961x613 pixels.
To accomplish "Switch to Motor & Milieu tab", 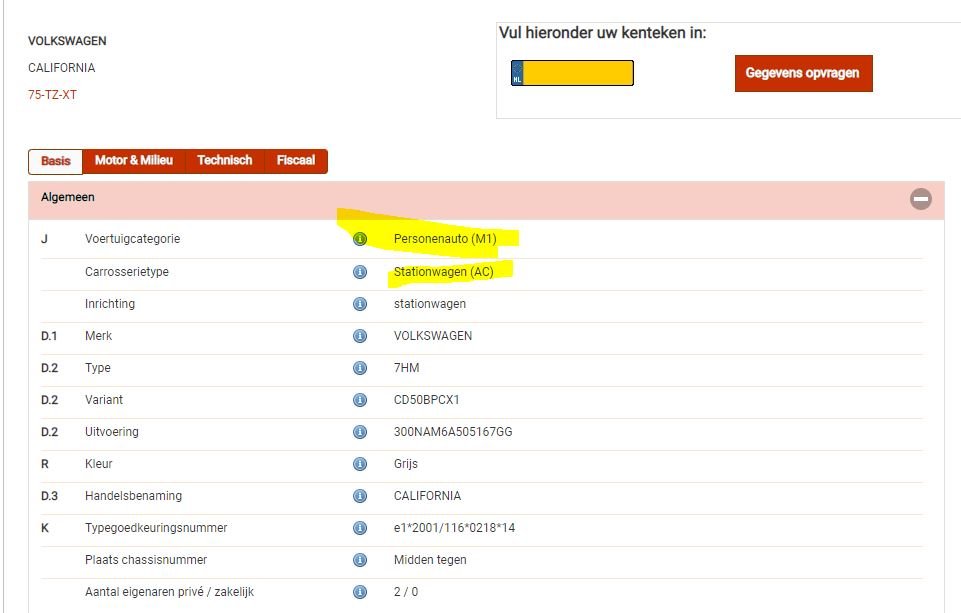I will [134, 161].
